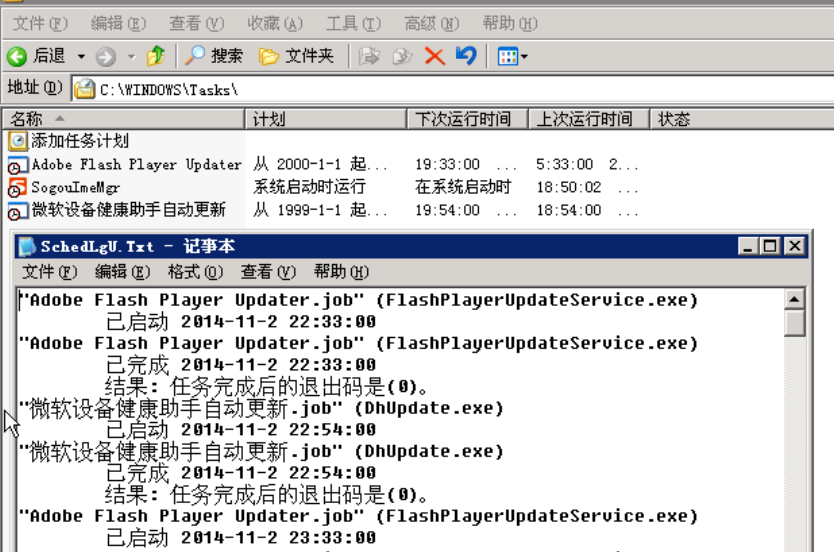Sort by 上次运行时间 column header
834x552 pixels.
click(589, 119)
